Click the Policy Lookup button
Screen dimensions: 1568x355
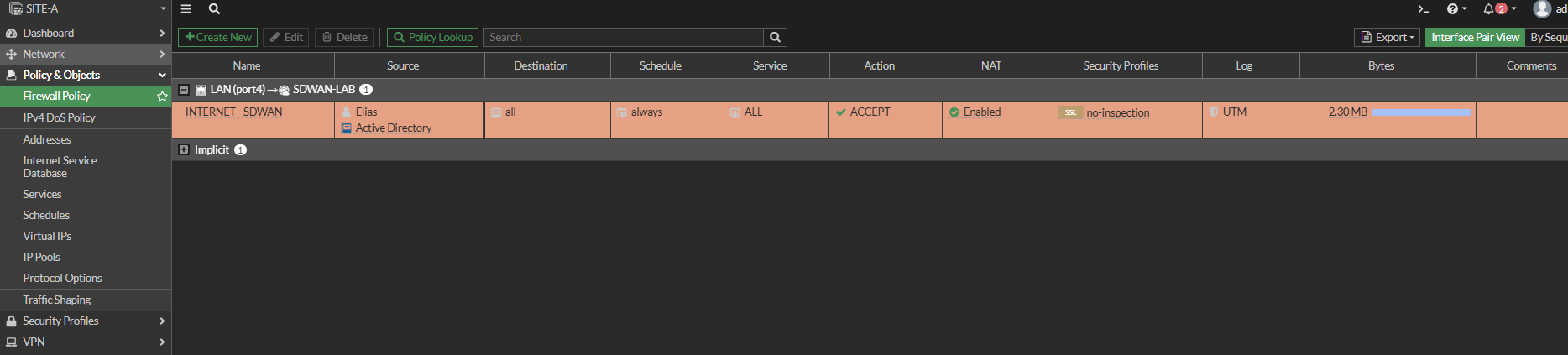pyautogui.click(x=432, y=38)
